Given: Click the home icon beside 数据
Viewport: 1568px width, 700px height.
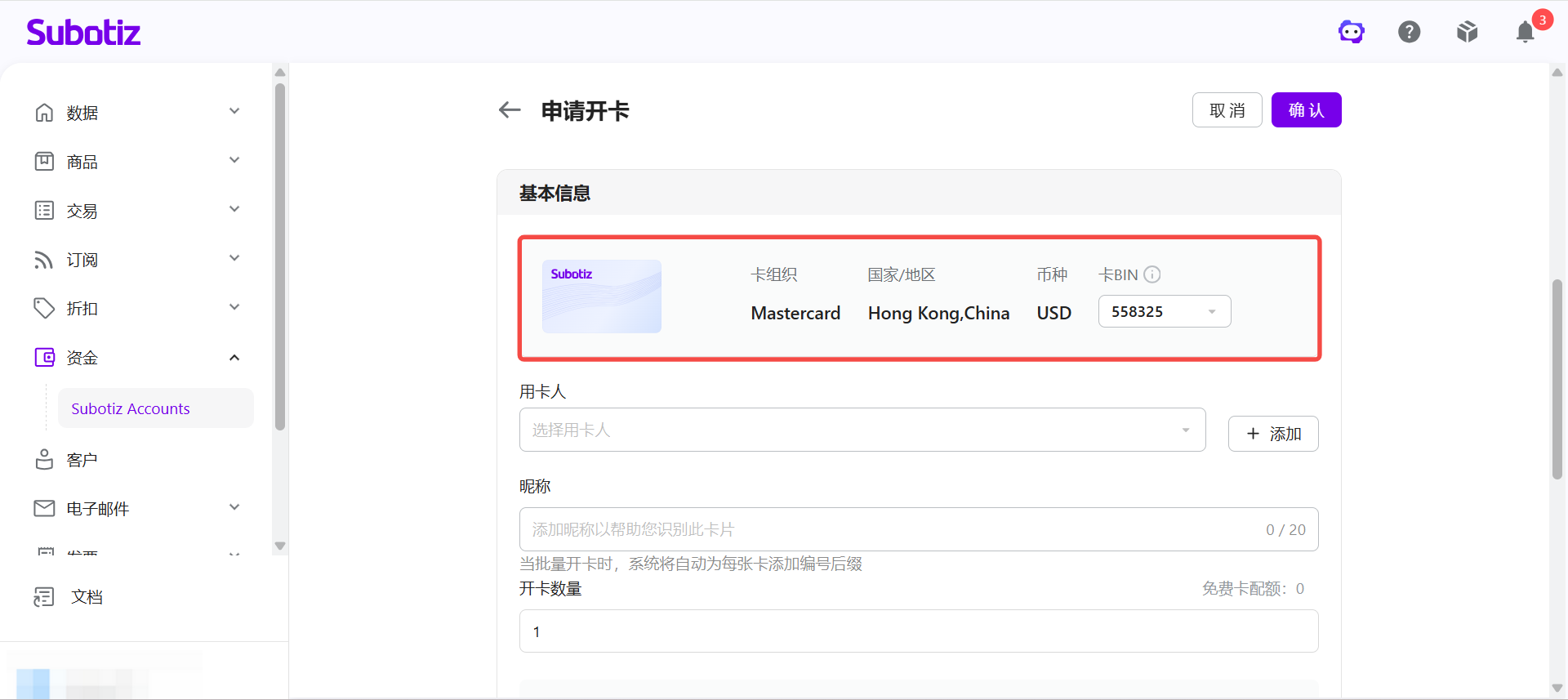Looking at the screenshot, I should [44, 113].
